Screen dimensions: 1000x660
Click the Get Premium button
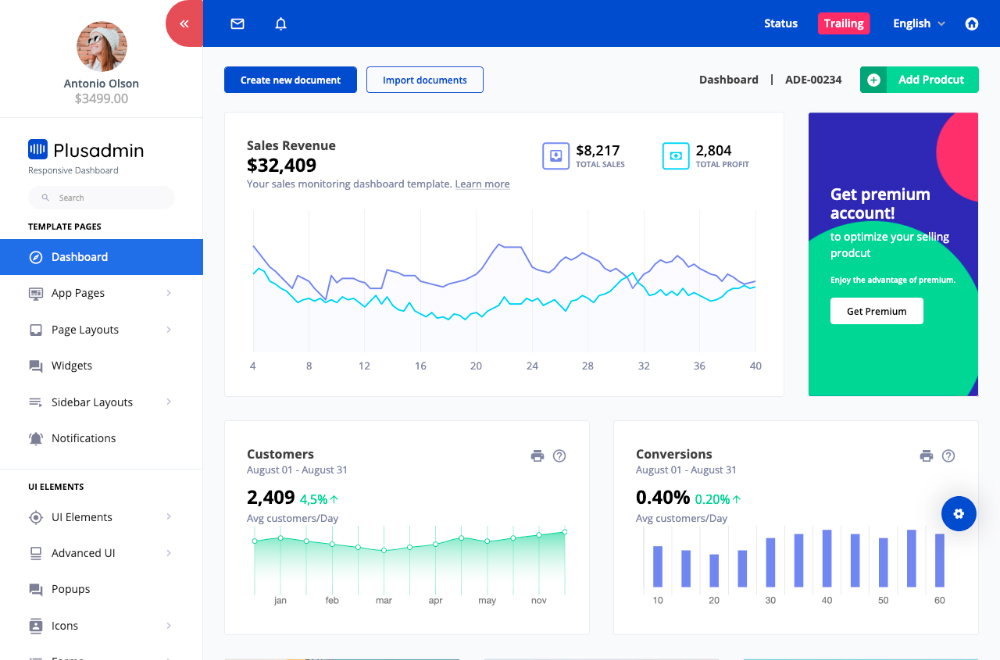coord(876,311)
